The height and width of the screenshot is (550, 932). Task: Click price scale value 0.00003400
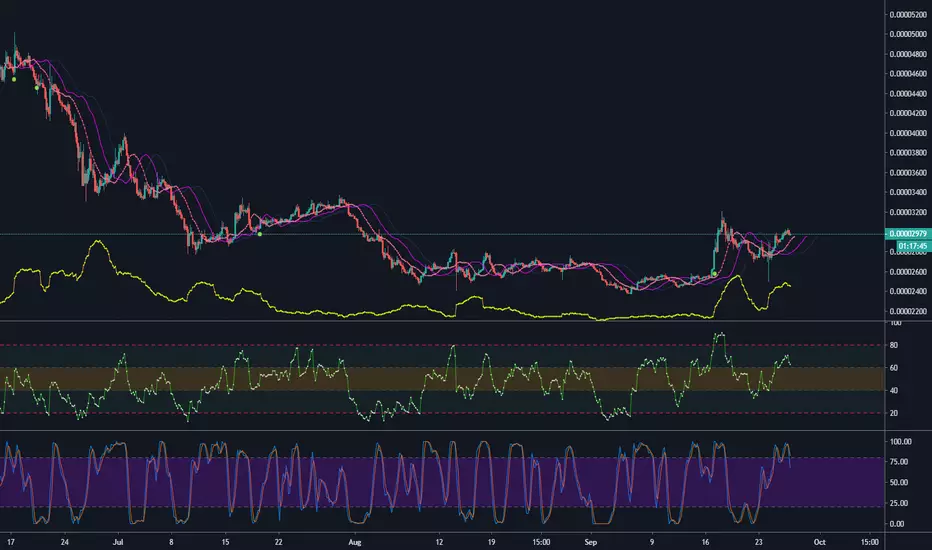tap(908, 193)
